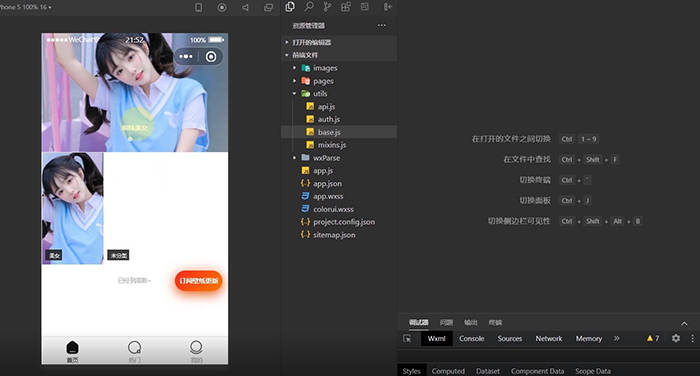Tap the top banner wallpaper image
The width and height of the screenshot is (700, 376).
tap(135, 92)
